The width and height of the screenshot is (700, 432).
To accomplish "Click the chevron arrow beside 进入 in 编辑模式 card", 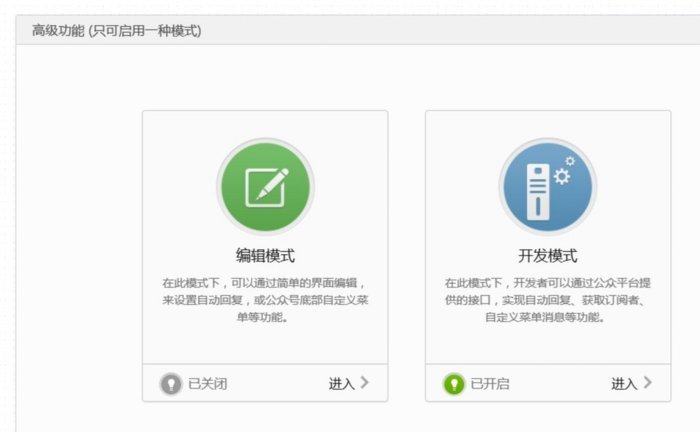I will tap(365, 382).
